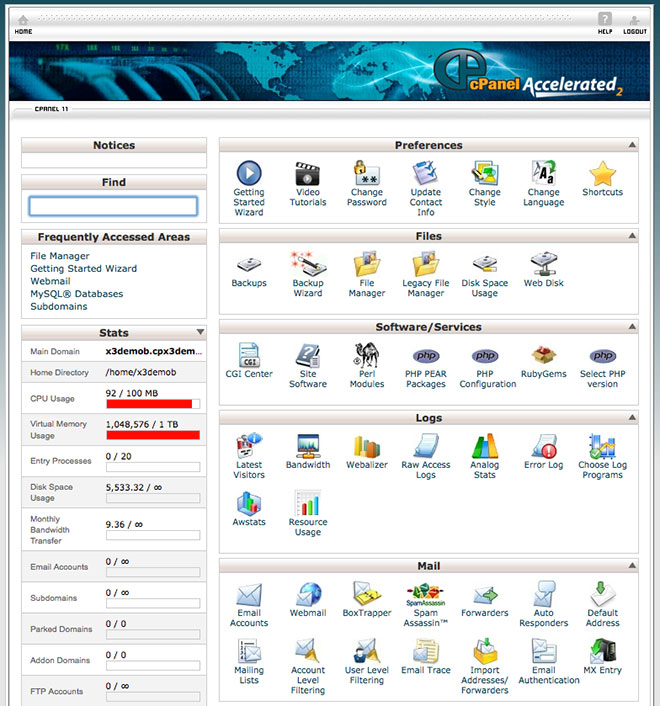Open User Level Filtering
Screen dimensions: 660x706
tap(366, 651)
